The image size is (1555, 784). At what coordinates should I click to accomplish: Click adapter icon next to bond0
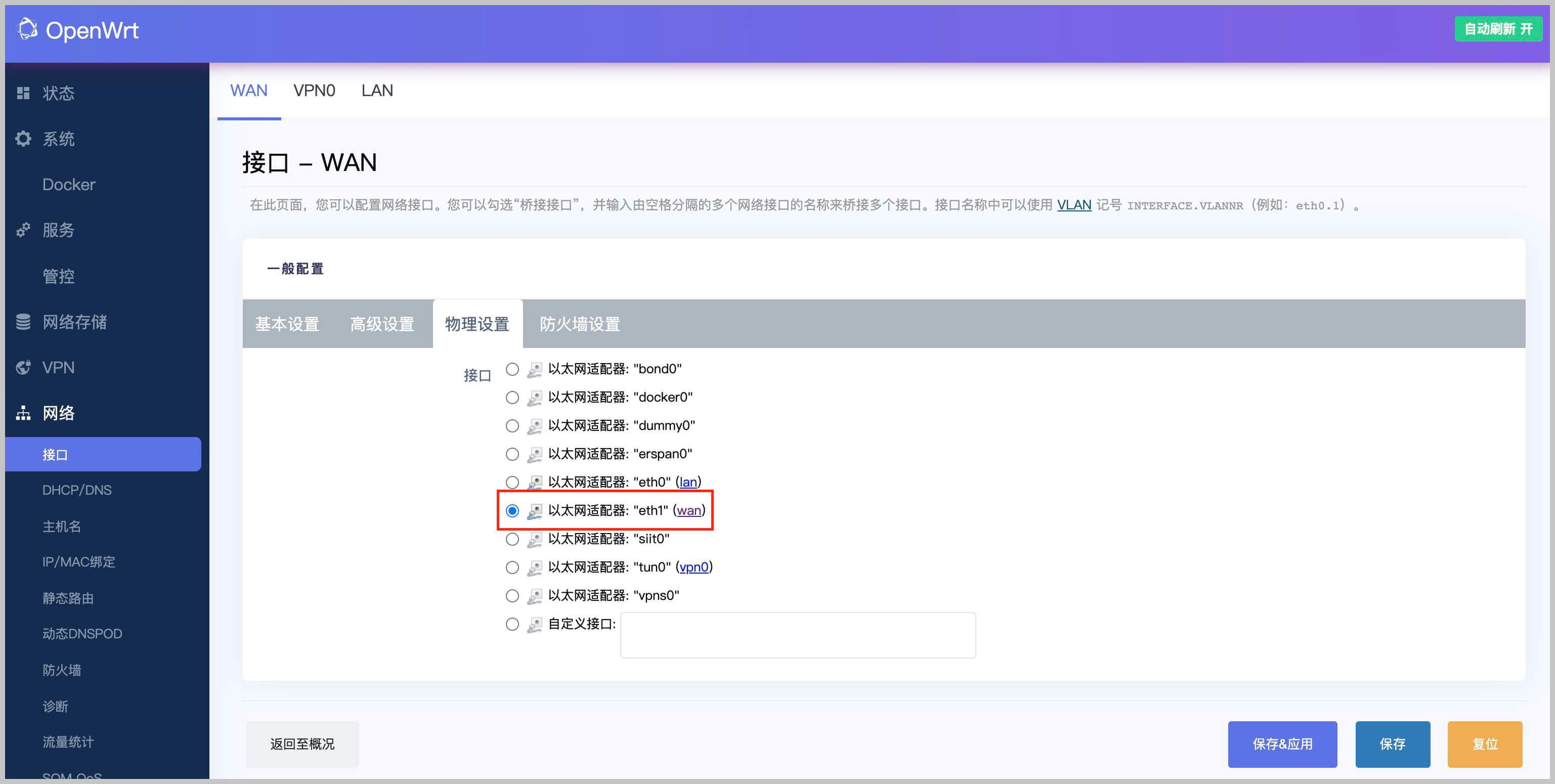pyautogui.click(x=534, y=369)
